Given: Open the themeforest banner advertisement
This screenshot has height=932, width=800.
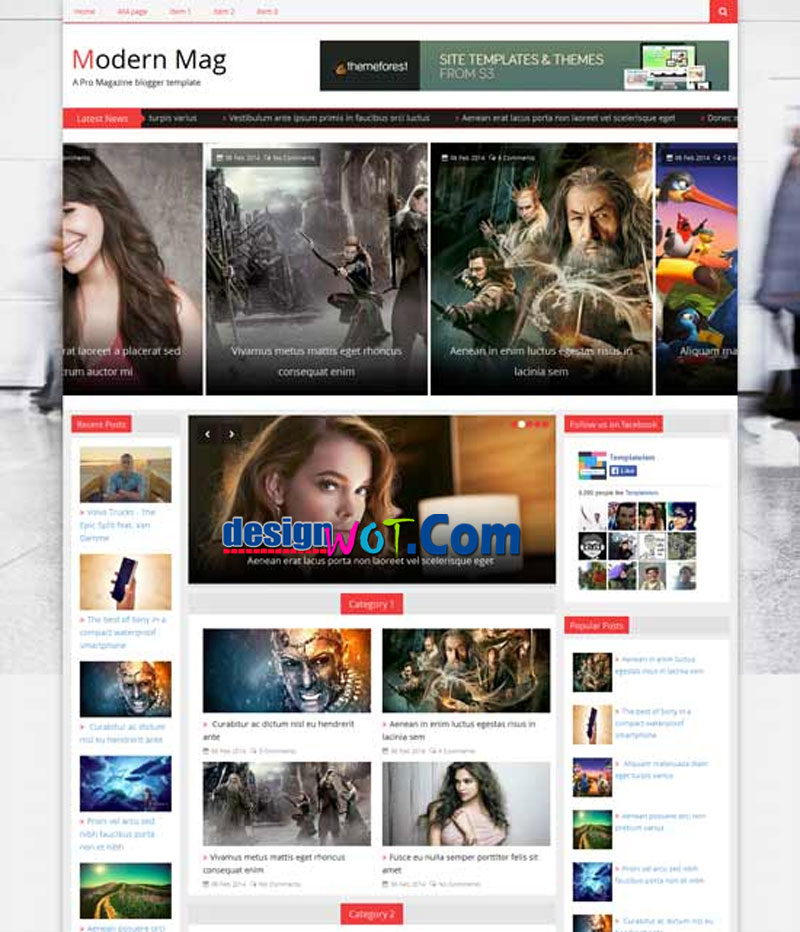Looking at the screenshot, I should tap(524, 65).
